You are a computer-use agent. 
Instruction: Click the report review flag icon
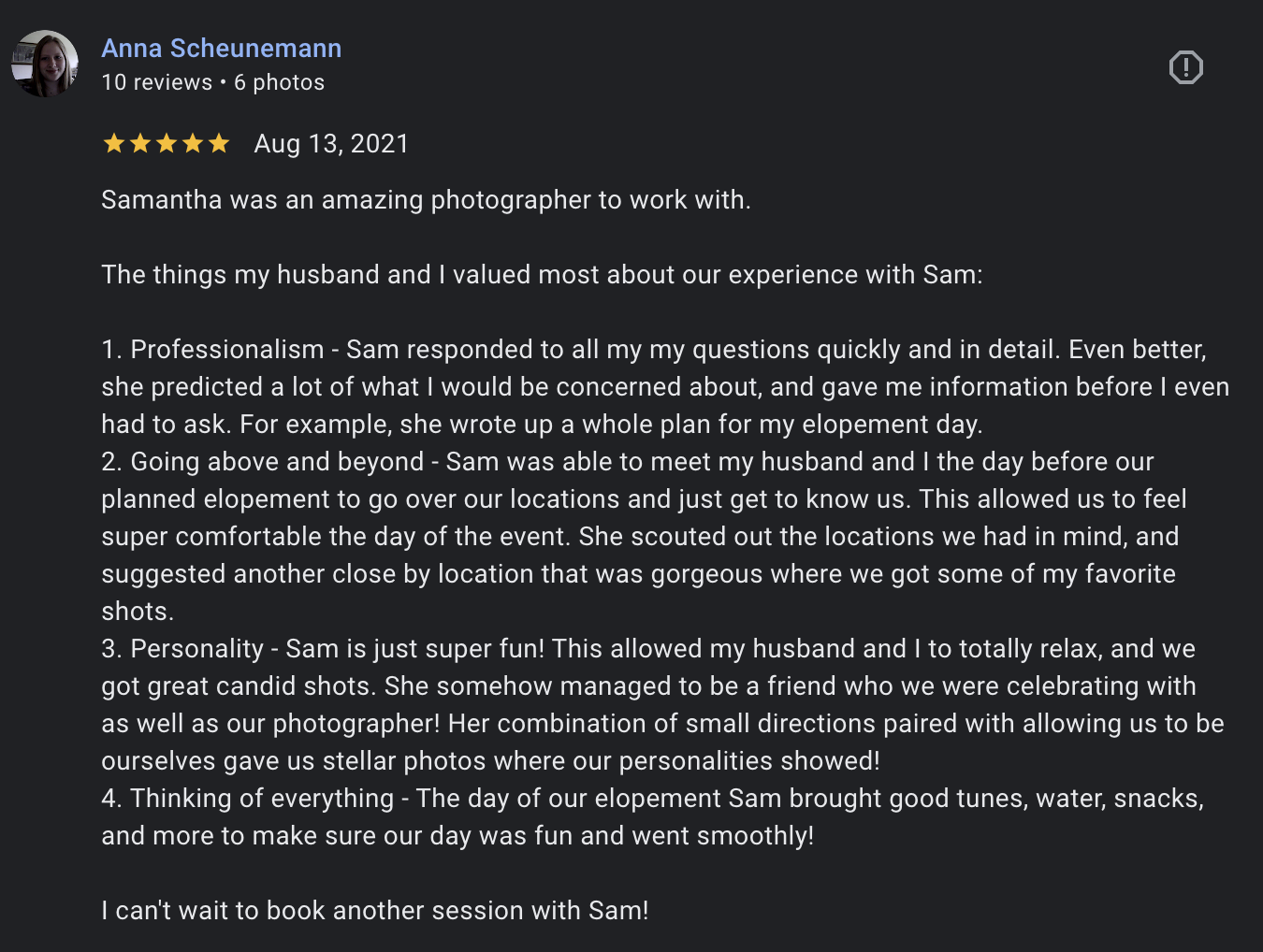pos(1185,67)
